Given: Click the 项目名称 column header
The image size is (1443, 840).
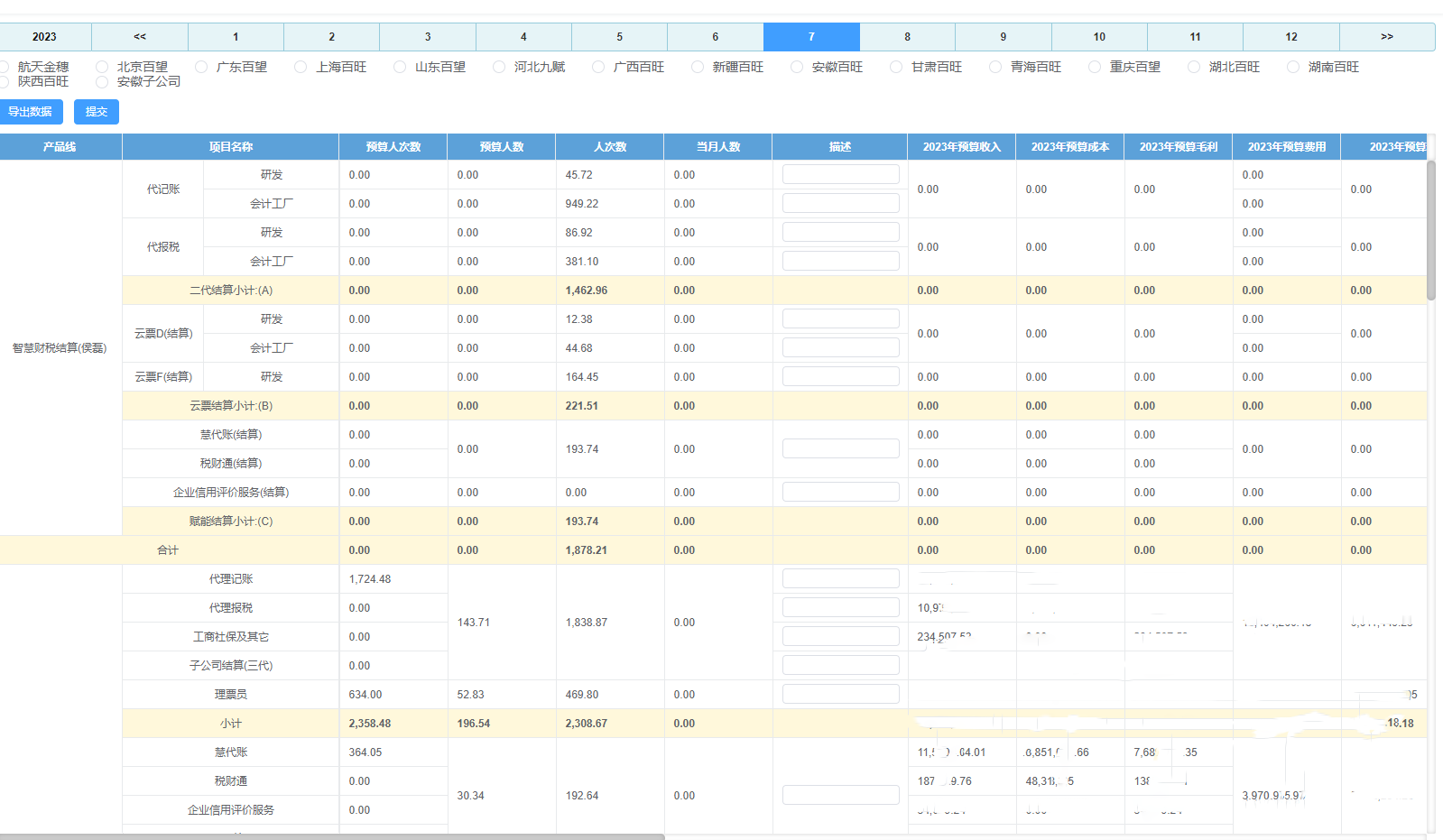Looking at the screenshot, I should point(231,147).
